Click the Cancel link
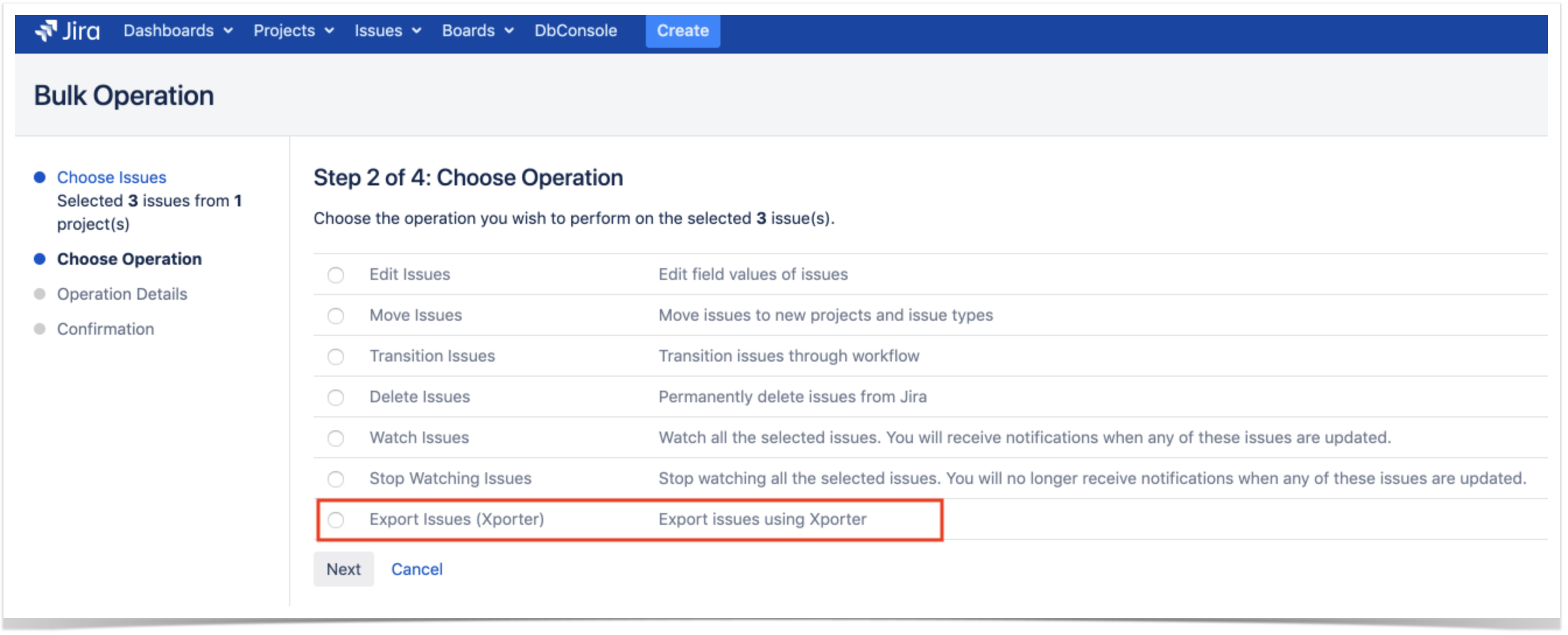The height and width of the screenshot is (635, 1568). click(417, 569)
